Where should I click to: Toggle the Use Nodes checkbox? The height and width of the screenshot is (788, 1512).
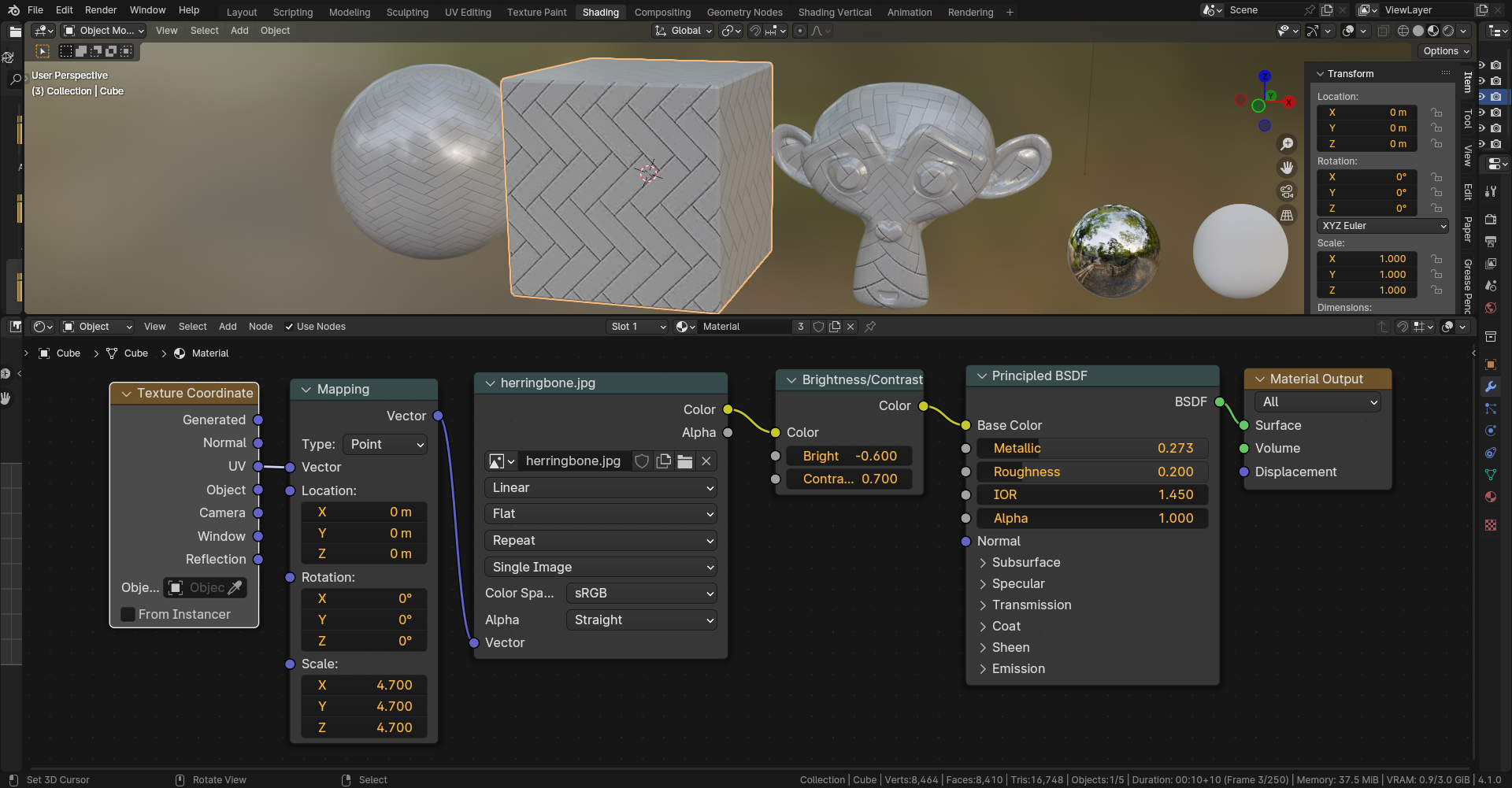[289, 327]
